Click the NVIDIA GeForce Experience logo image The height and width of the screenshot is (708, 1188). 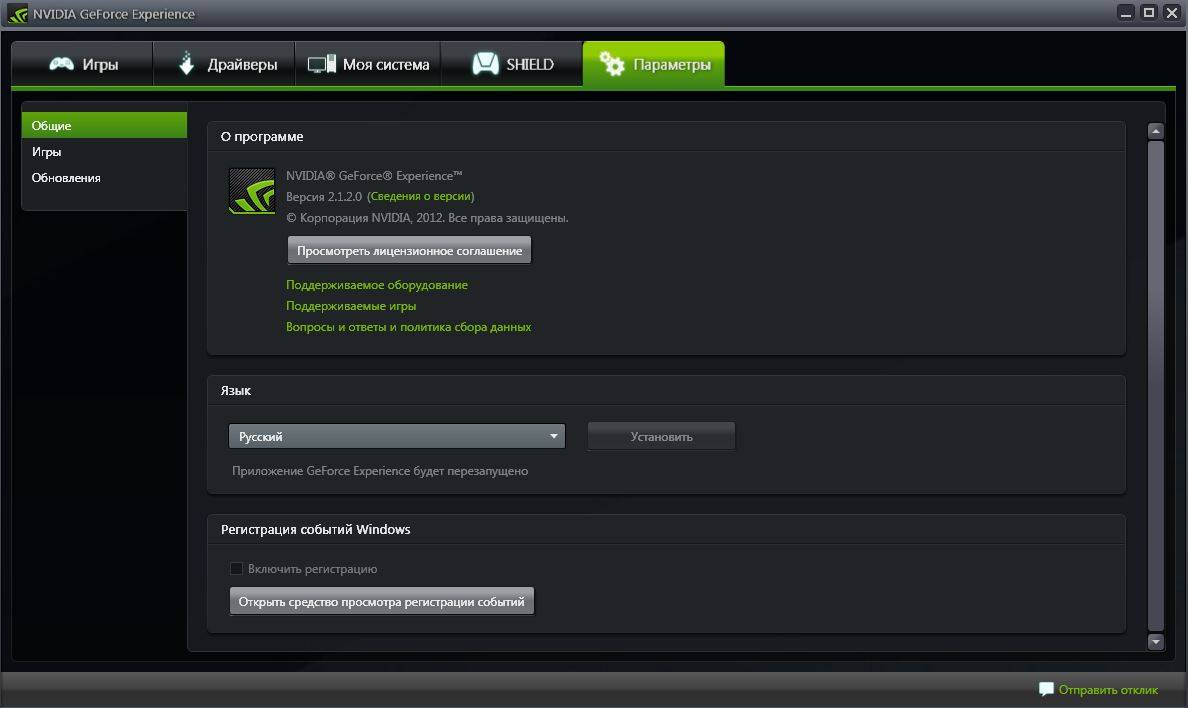coord(252,191)
